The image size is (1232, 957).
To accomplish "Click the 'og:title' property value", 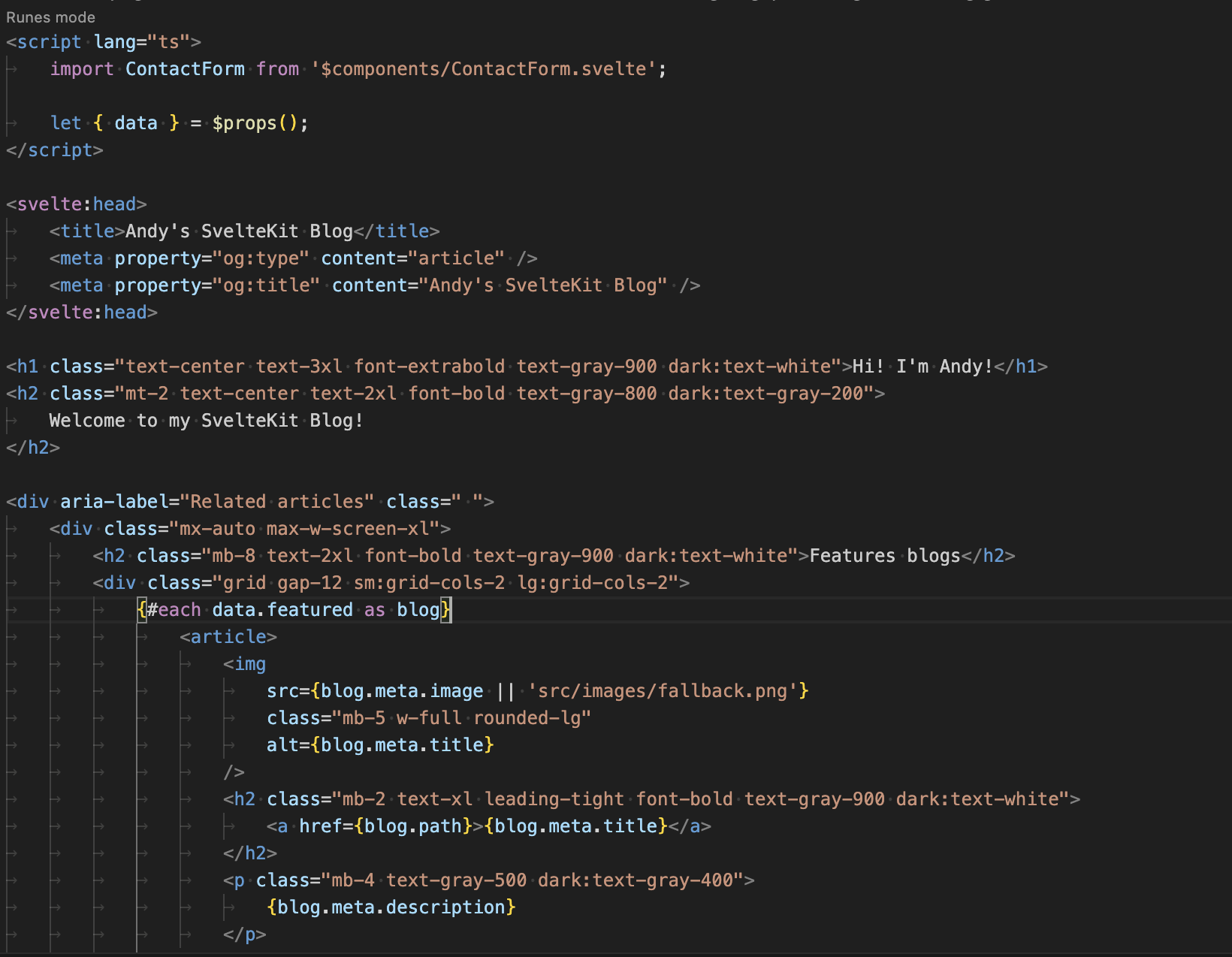I will pos(267,285).
